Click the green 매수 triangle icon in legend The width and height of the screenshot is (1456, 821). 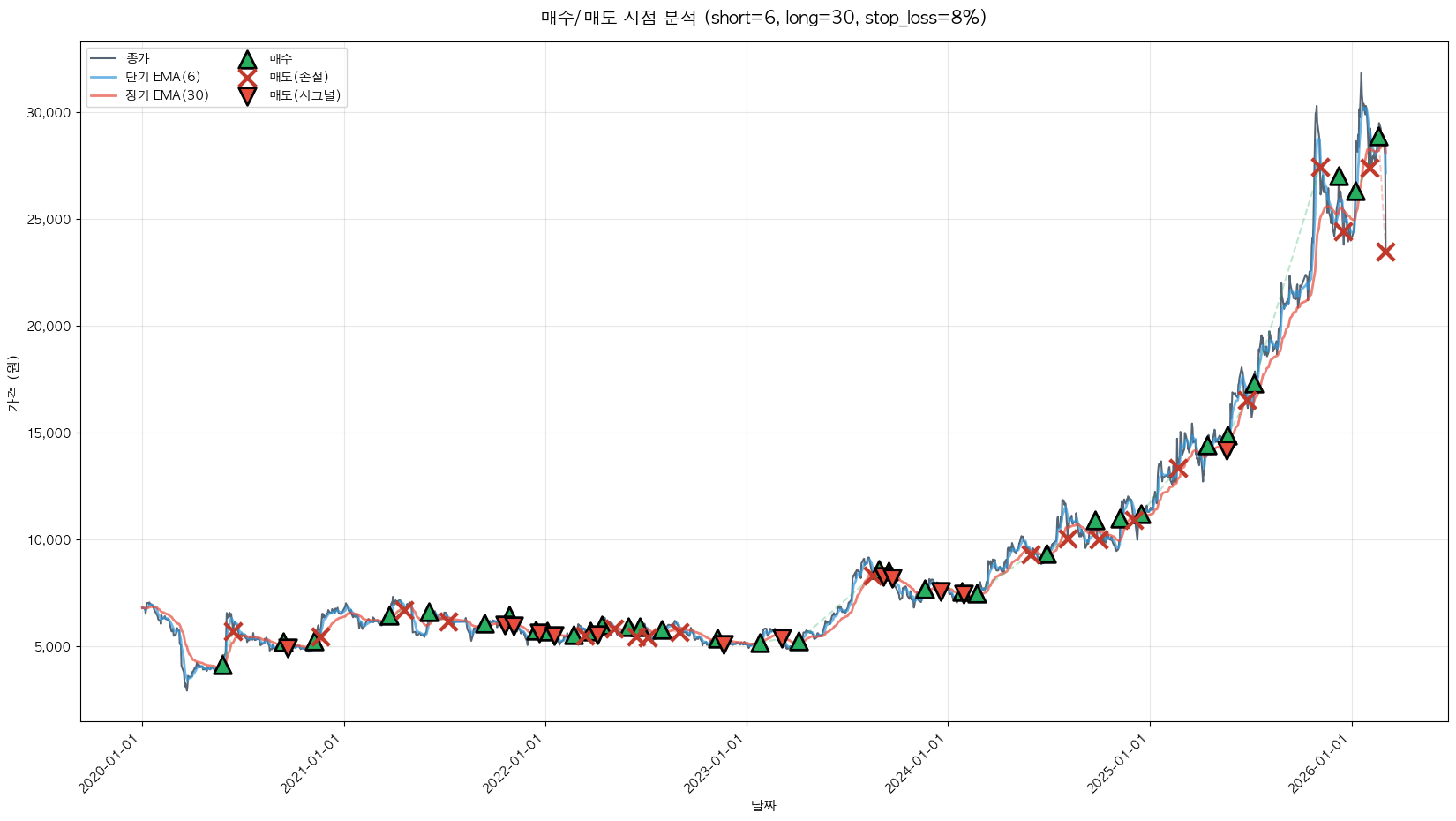coord(247,59)
